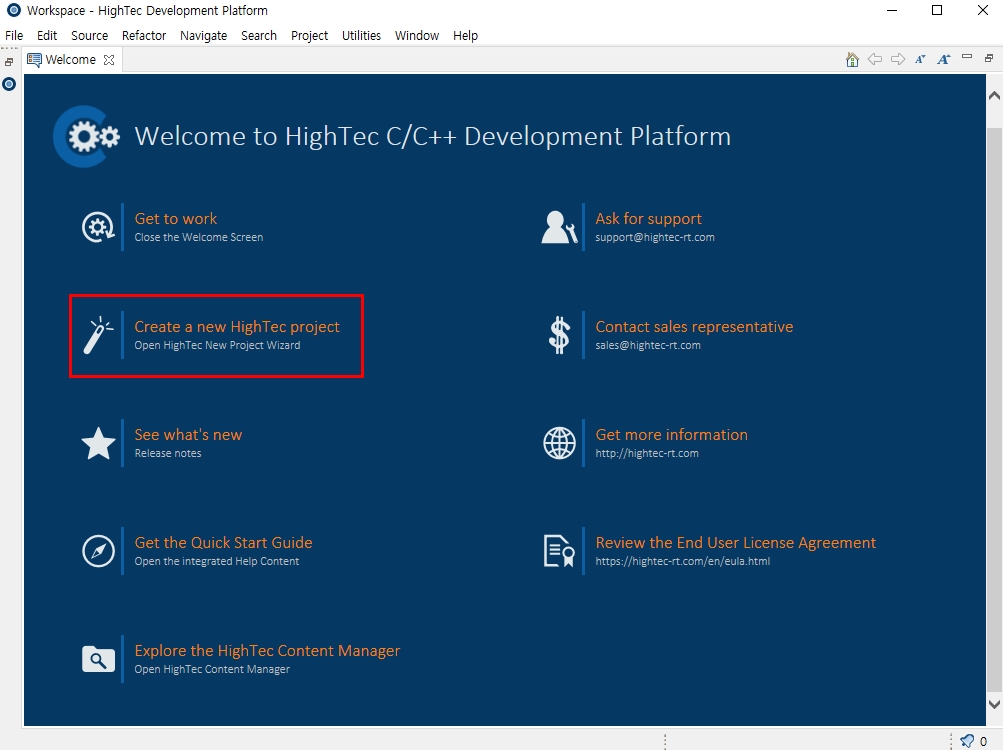Click 'Open HighTec New Project Wizard' text
1003x750 pixels.
(217, 346)
